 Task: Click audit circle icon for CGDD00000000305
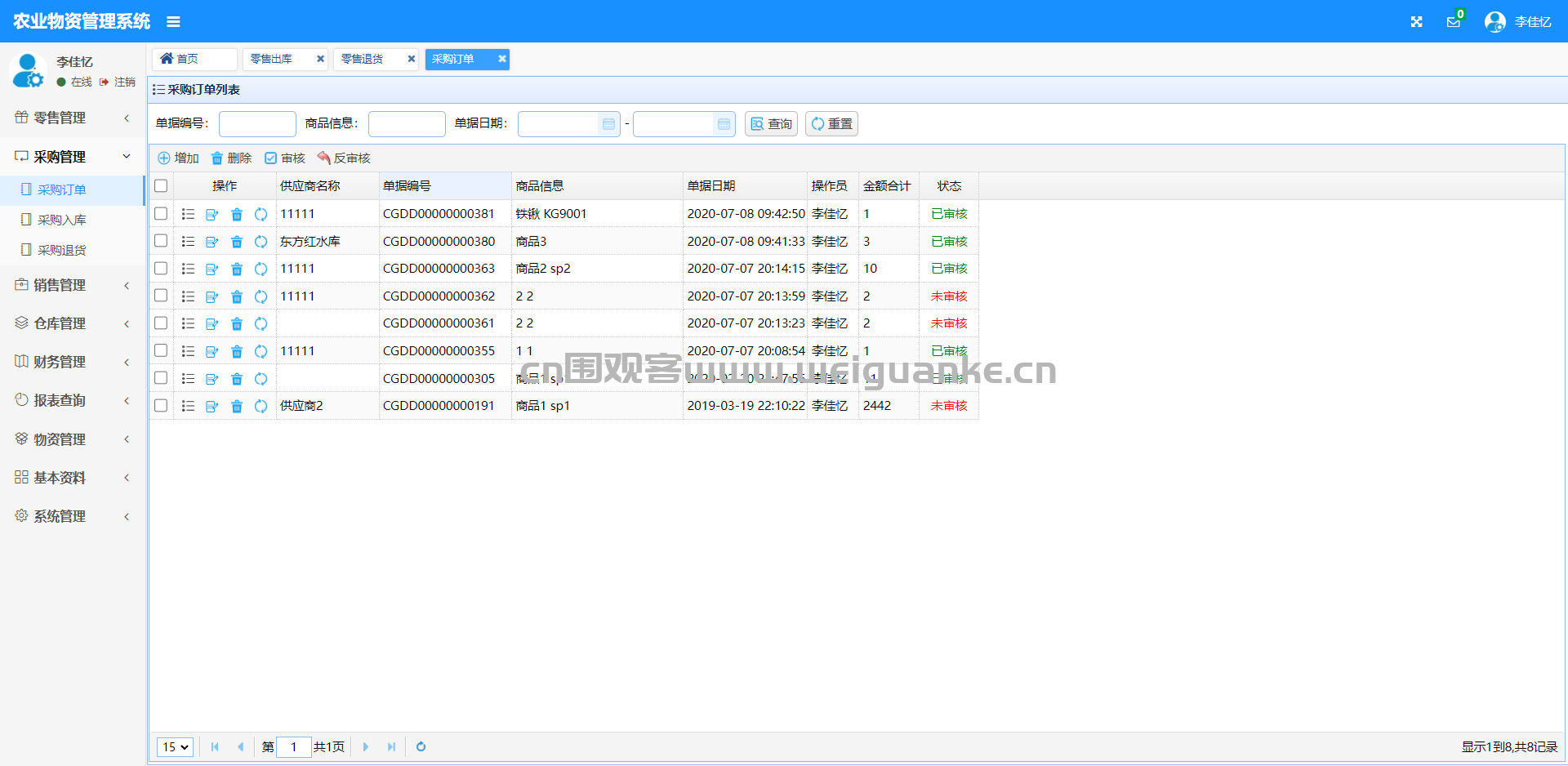click(x=261, y=379)
